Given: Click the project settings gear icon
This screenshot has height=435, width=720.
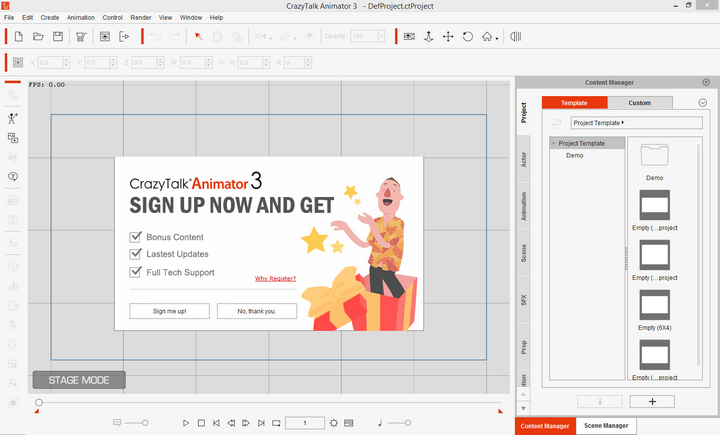Looking at the screenshot, I should [333, 423].
